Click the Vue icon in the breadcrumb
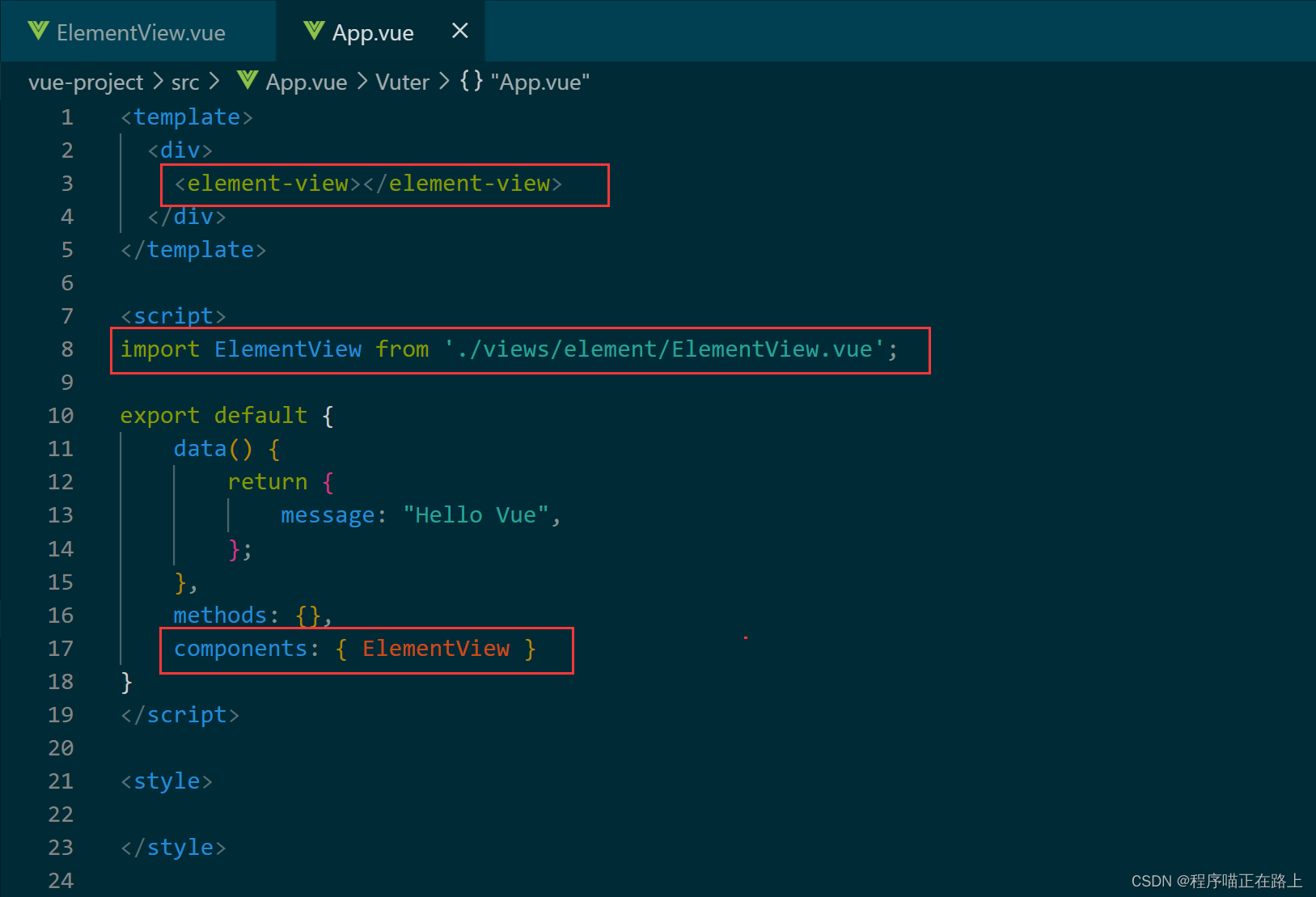The image size is (1316, 897). (x=248, y=81)
